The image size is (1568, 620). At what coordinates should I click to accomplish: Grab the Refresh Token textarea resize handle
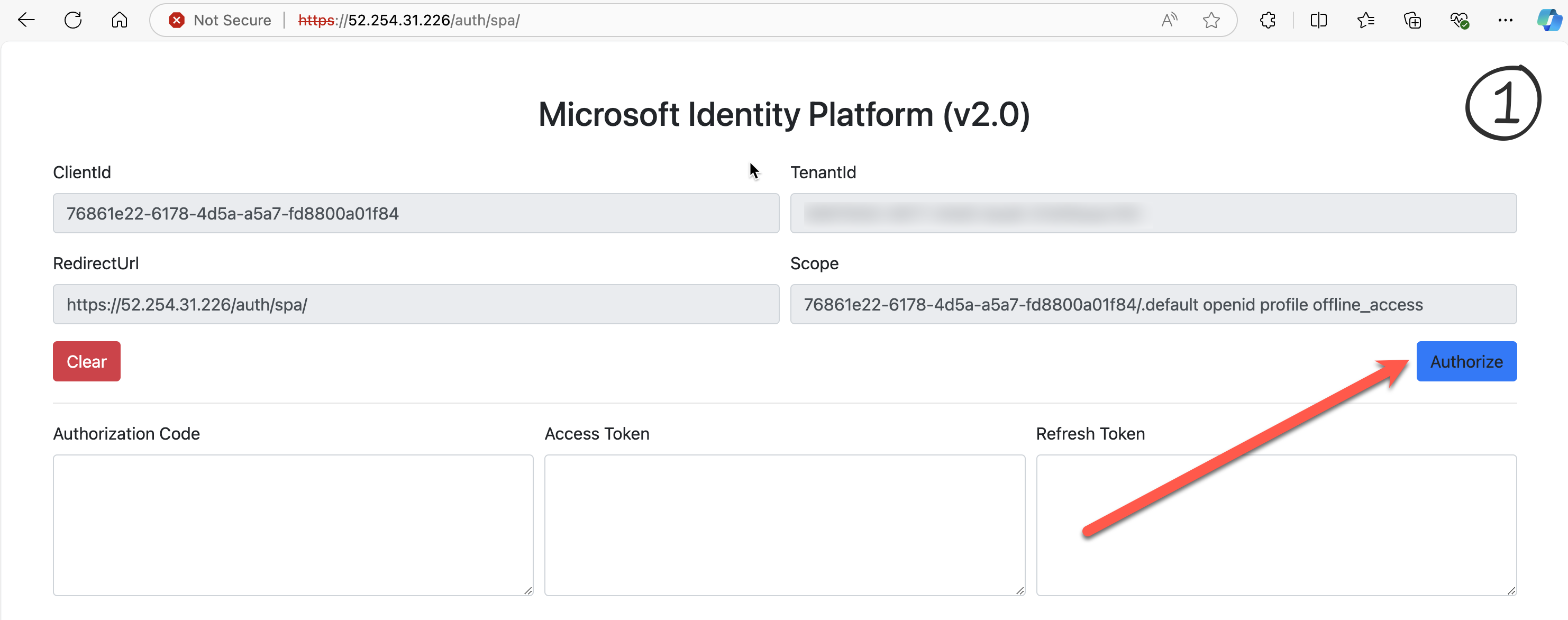[x=1511, y=590]
